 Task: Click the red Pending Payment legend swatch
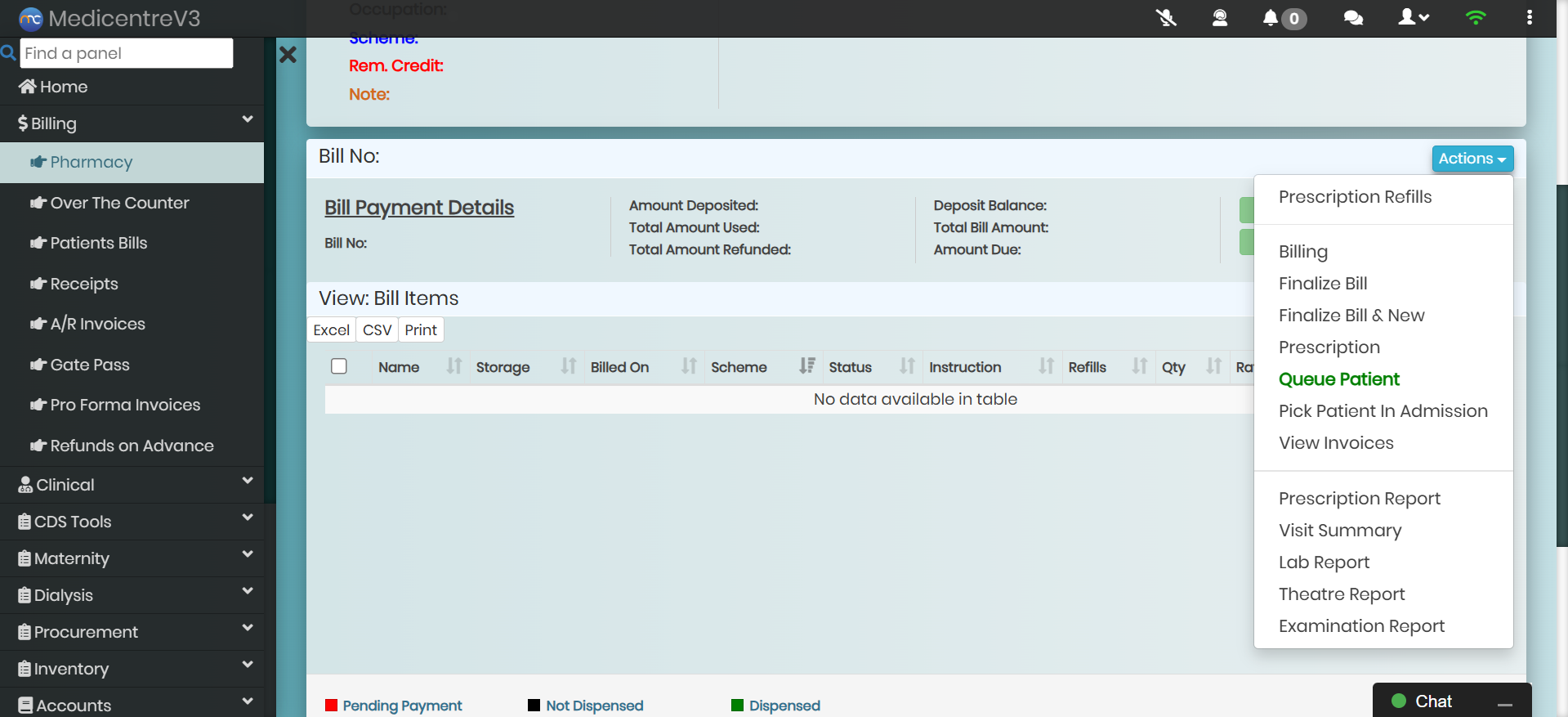[331, 706]
